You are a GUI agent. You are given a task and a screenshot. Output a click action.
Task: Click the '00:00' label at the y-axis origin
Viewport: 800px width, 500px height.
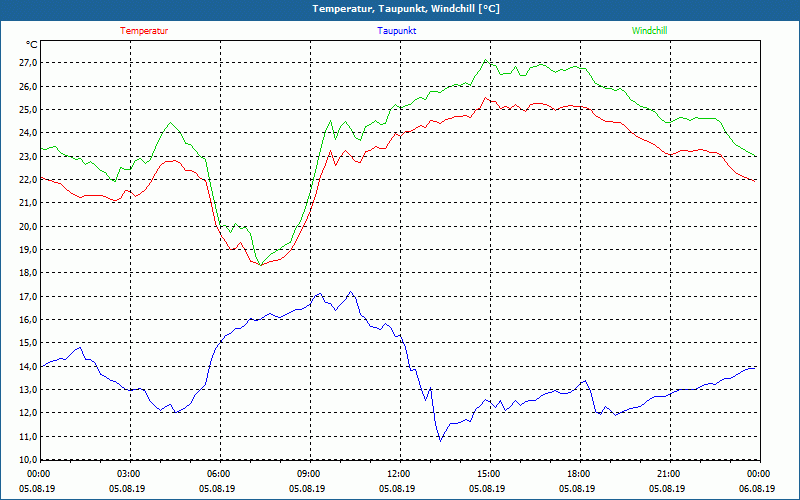tap(40, 474)
